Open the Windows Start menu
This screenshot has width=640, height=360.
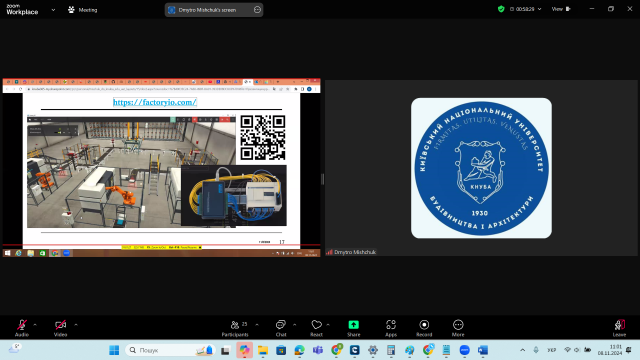point(114,350)
